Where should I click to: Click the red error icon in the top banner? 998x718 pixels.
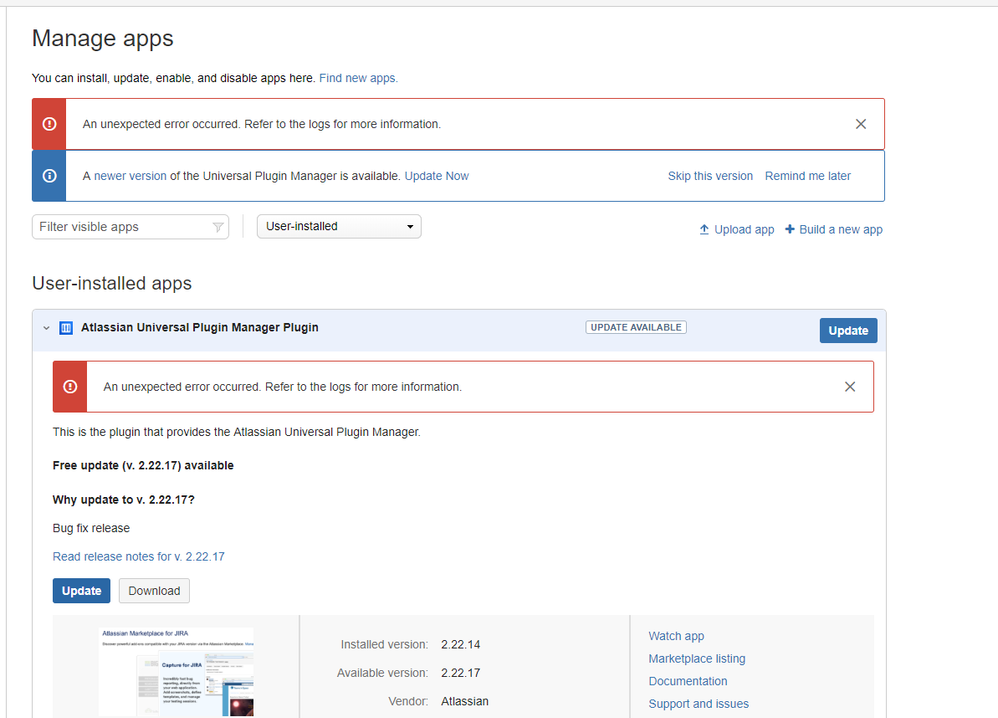(49, 124)
